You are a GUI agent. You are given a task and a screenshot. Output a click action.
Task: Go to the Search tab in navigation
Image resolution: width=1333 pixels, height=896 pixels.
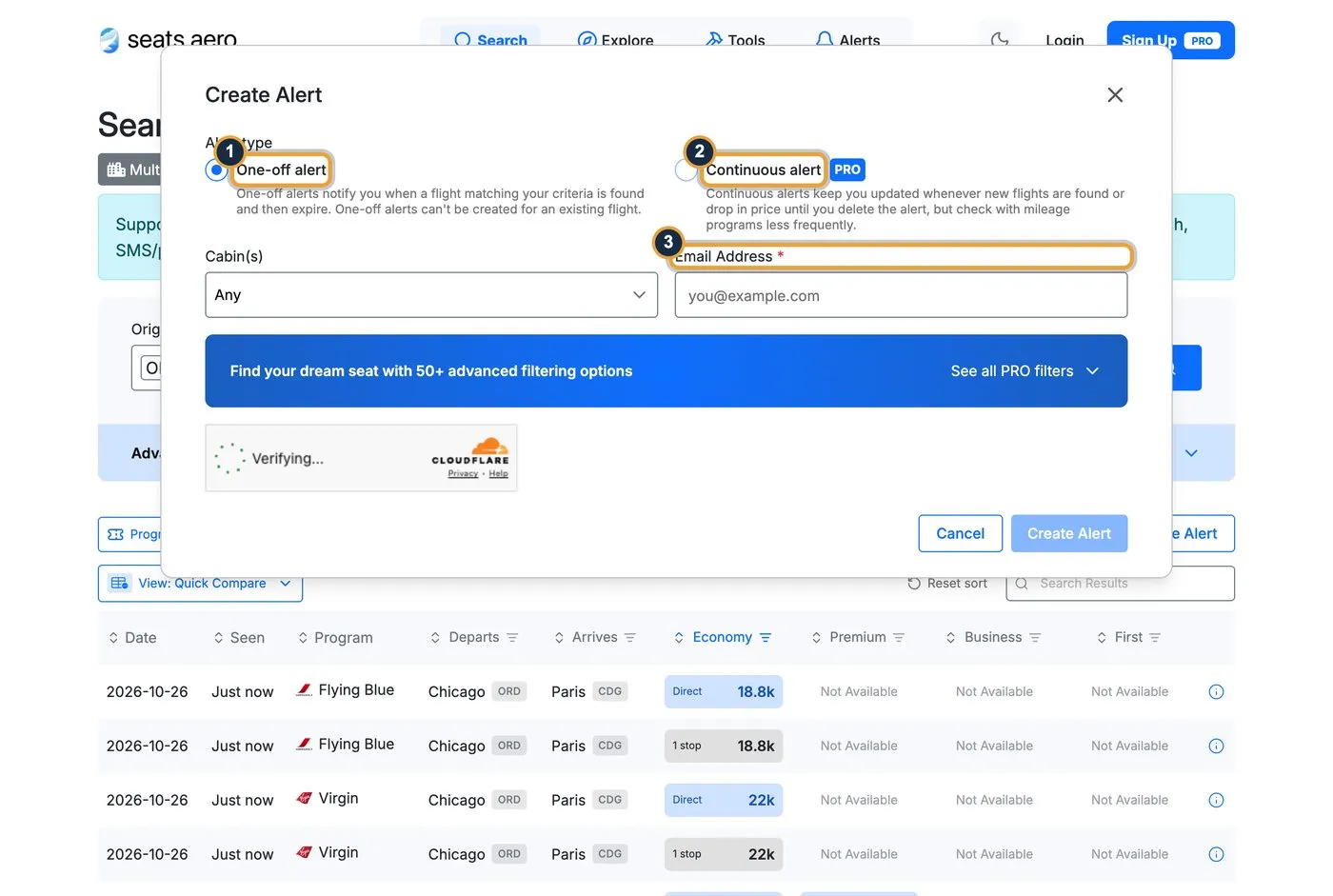(x=490, y=39)
